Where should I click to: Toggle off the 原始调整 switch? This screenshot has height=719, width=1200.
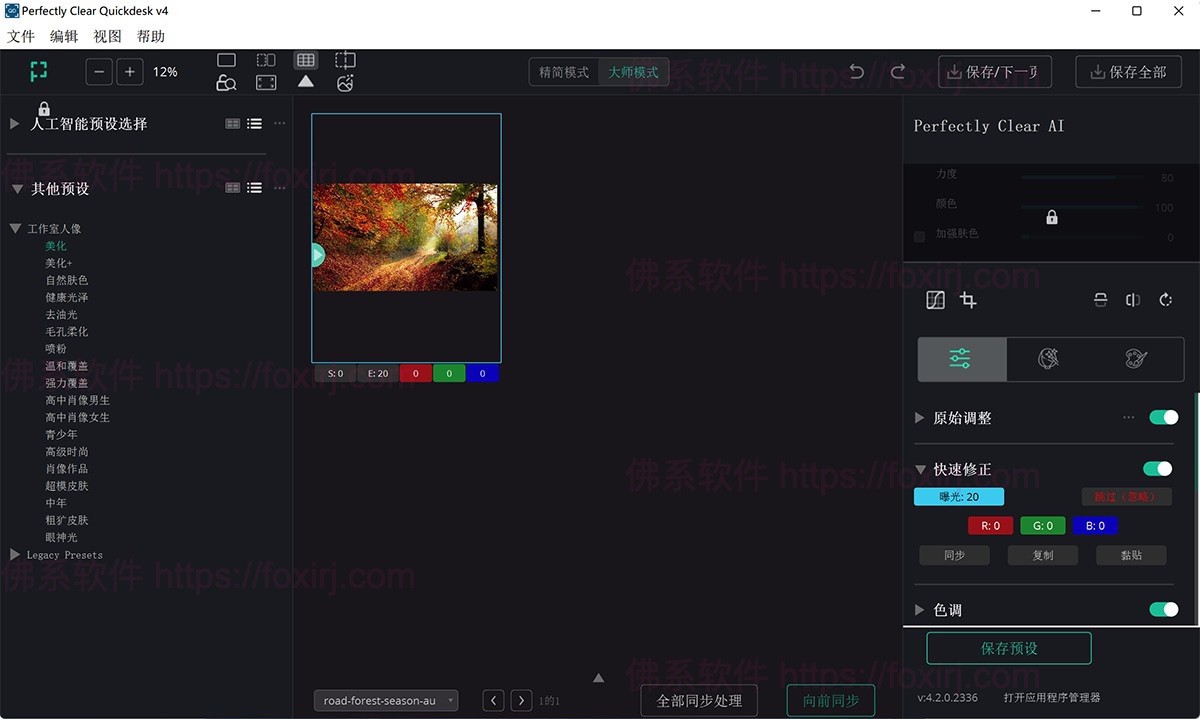[1164, 418]
